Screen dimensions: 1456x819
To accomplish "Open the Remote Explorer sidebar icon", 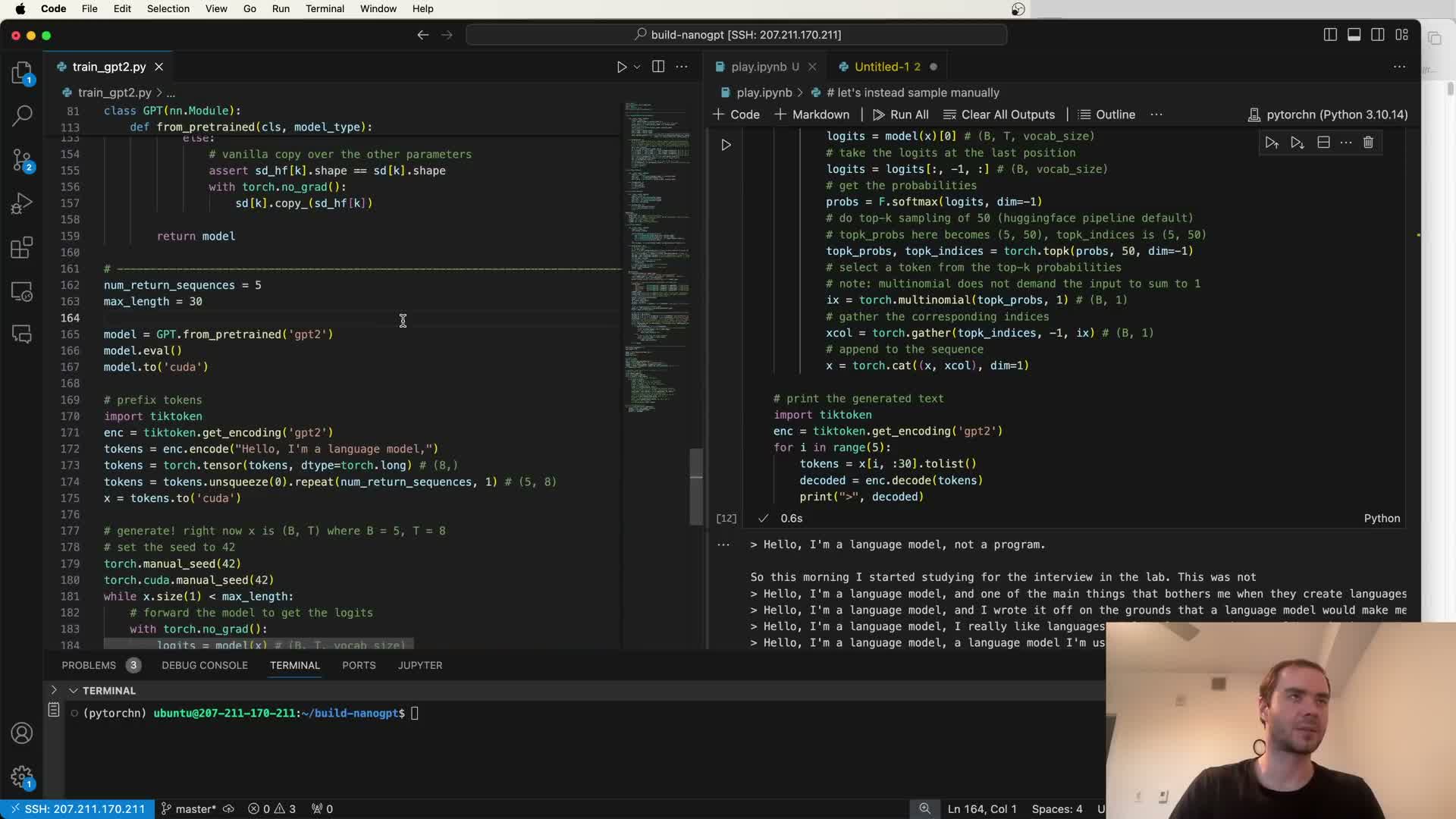I will [x=22, y=292].
